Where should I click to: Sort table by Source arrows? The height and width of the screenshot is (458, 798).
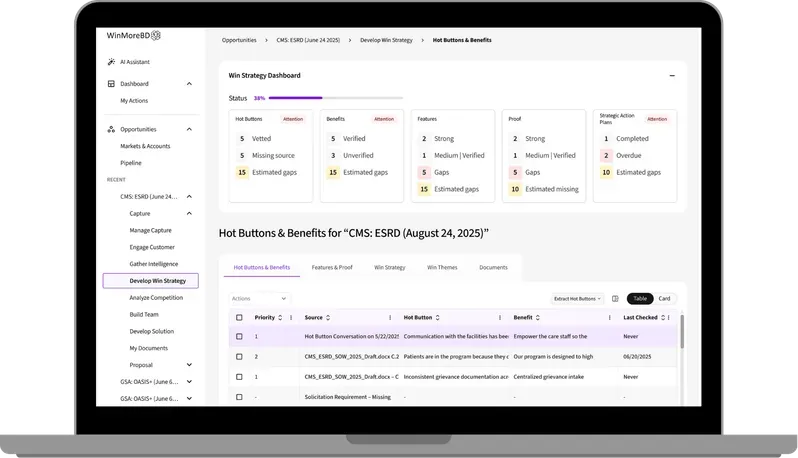click(328, 318)
